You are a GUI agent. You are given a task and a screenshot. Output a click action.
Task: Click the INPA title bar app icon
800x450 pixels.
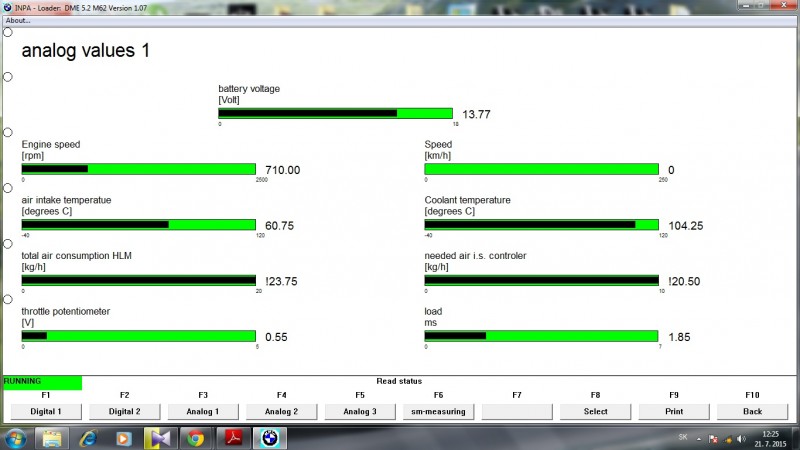(7, 8)
